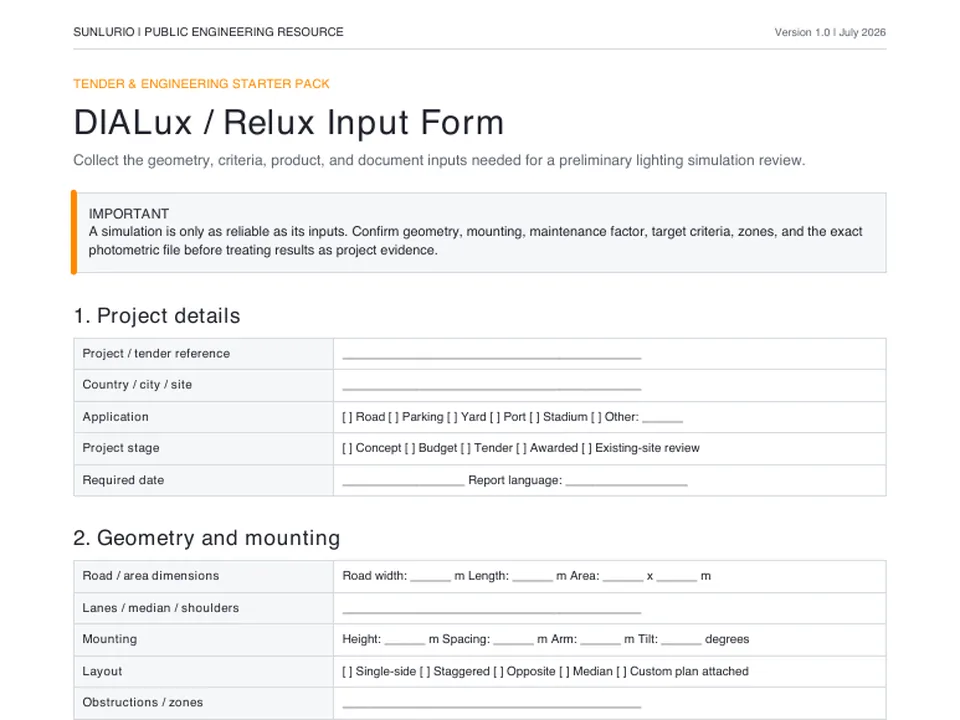Click the '1. Project details' heading

(x=157, y=316)
